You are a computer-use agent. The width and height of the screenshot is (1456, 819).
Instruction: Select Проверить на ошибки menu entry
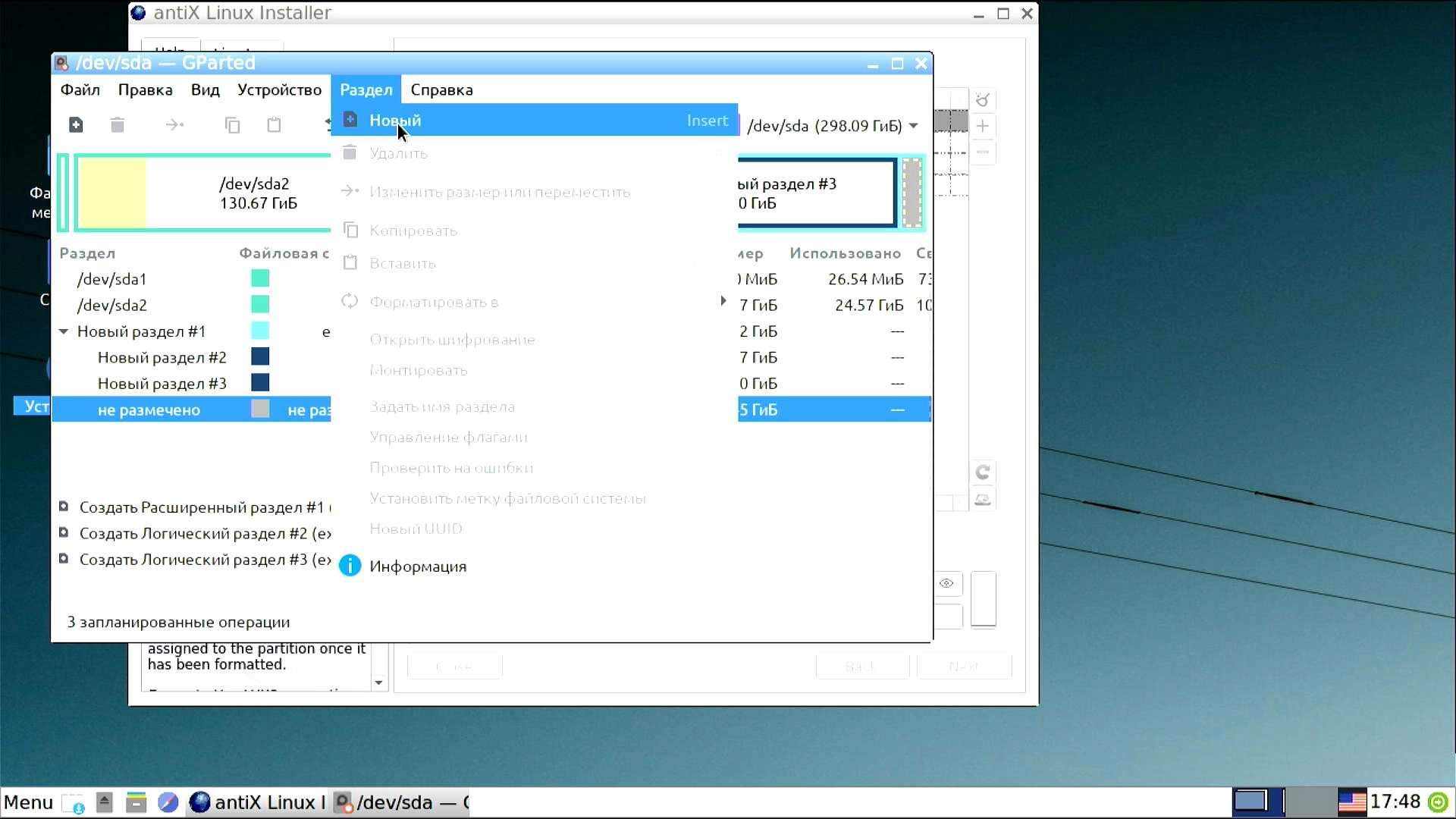coord(535,468)
